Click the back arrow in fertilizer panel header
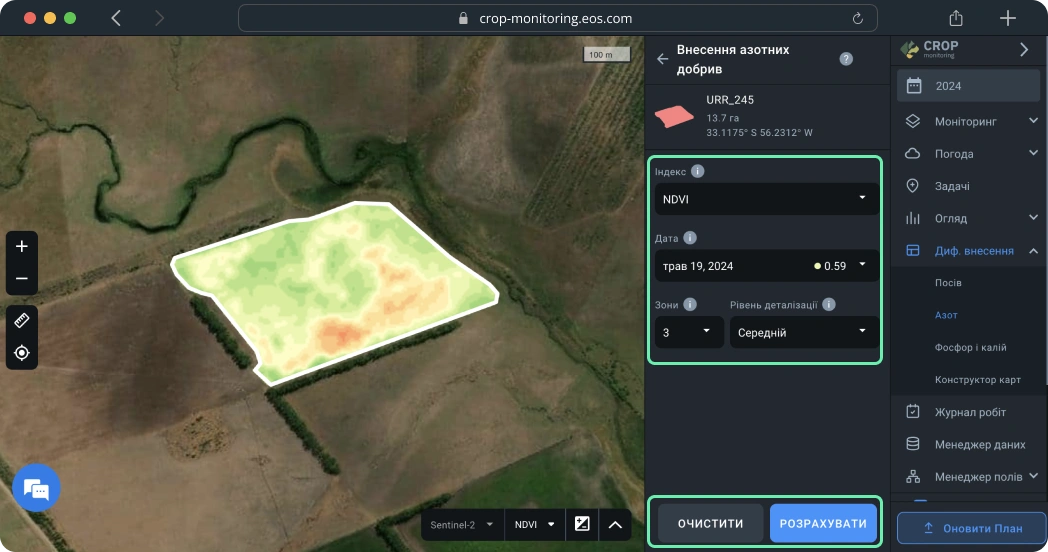The width and height of the screenshot is (1048, 552). click(662, 59)
